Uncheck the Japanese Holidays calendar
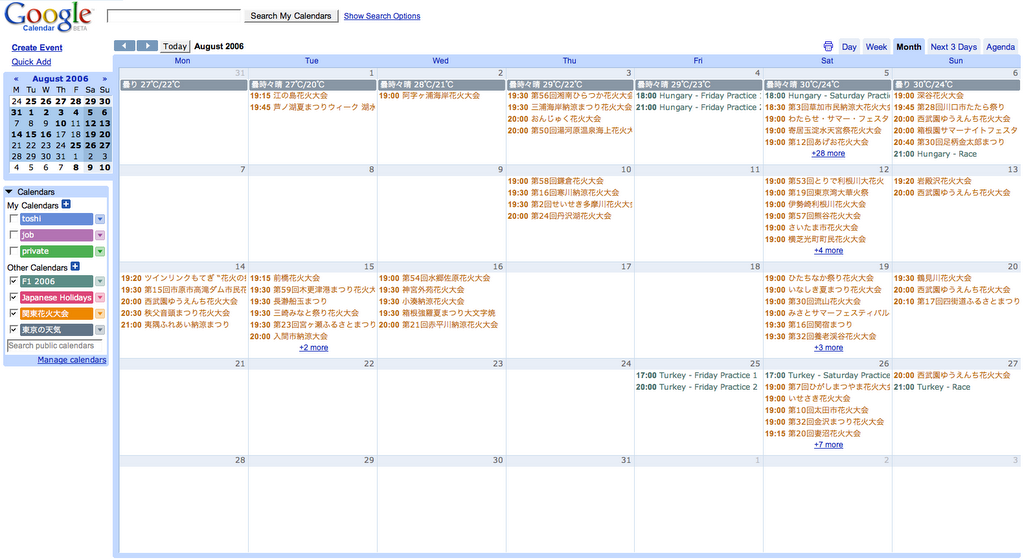Viewport: 1024px width, 560px height. coord(14,298)
